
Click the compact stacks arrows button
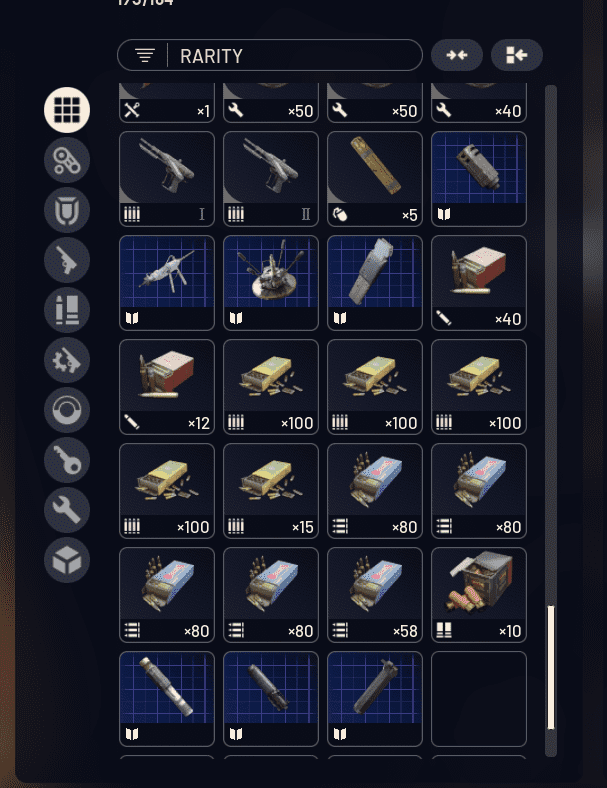[457, 55]
